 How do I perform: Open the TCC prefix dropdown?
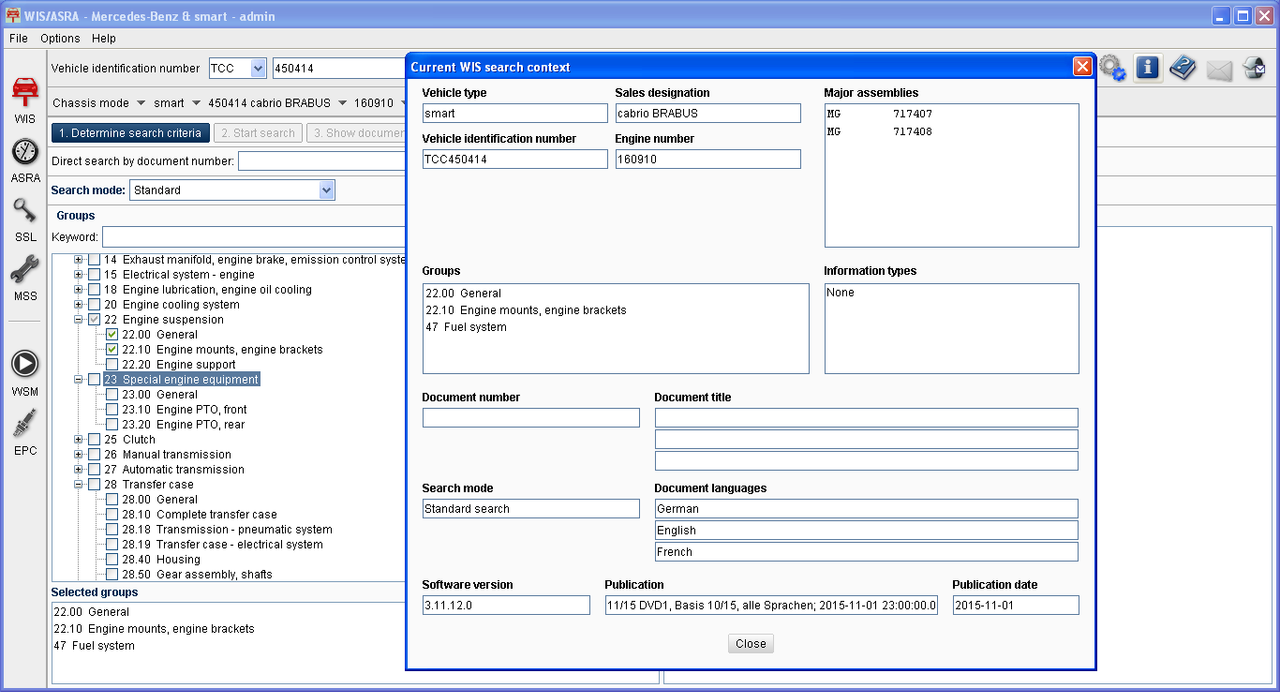click(x=258, y=69)
